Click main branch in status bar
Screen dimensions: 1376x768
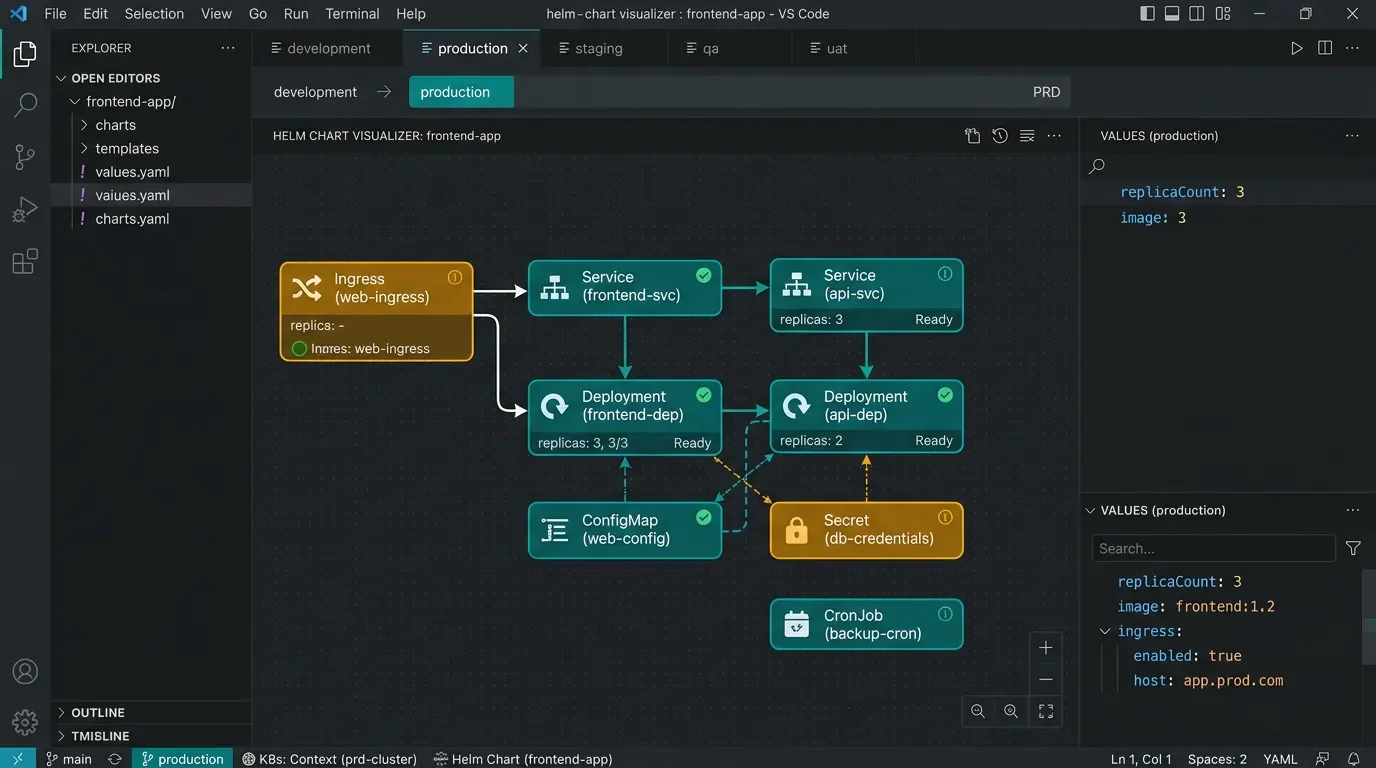(x=68, y=759)
